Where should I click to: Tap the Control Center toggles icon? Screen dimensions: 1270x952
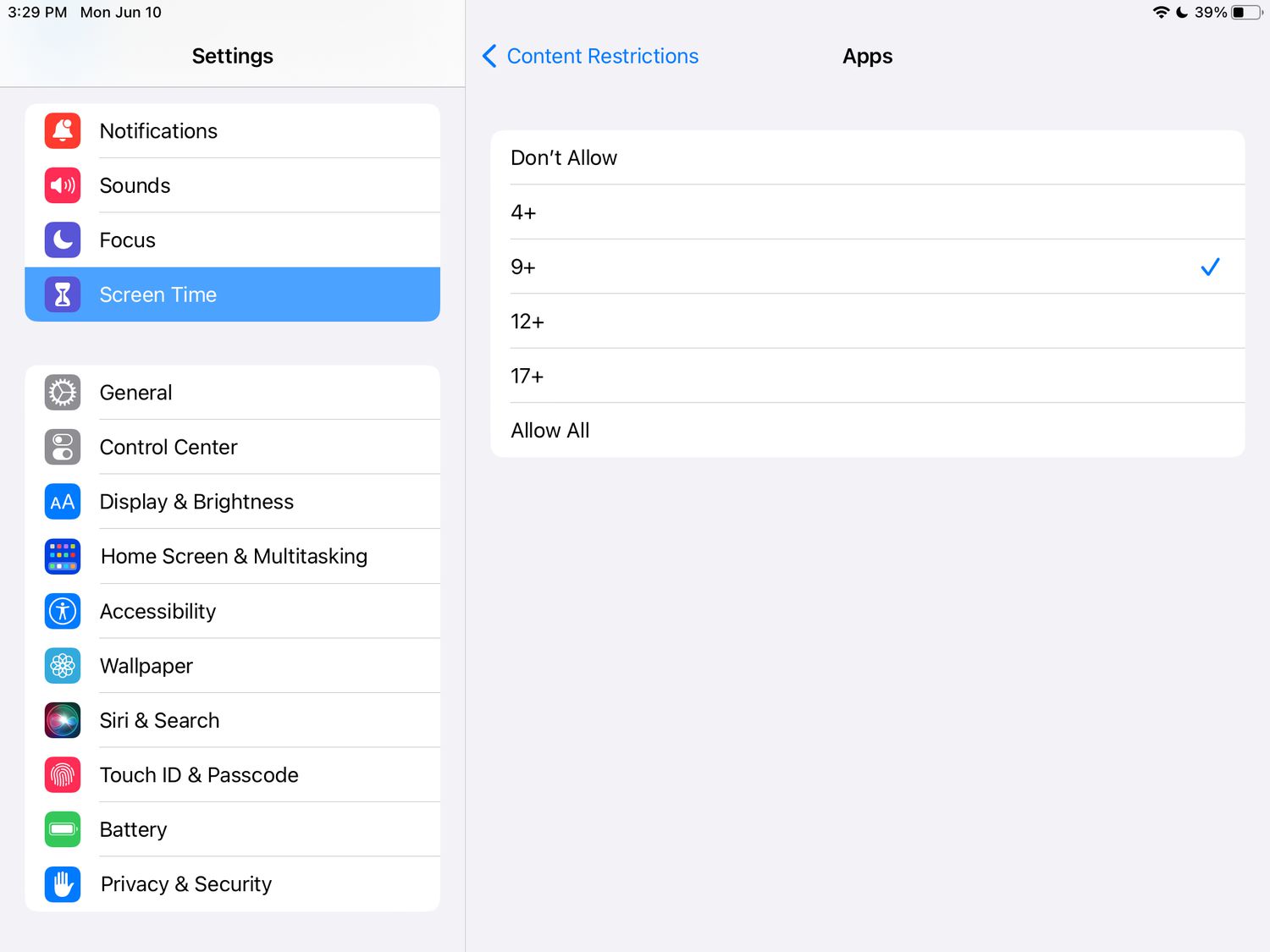coord(63,447)
